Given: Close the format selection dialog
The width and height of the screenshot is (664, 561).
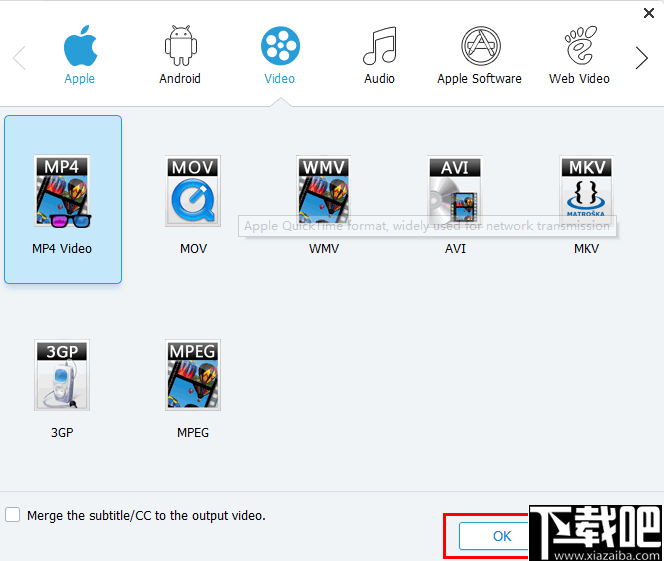Looking at the screenshot, I should tap(648, 13).
